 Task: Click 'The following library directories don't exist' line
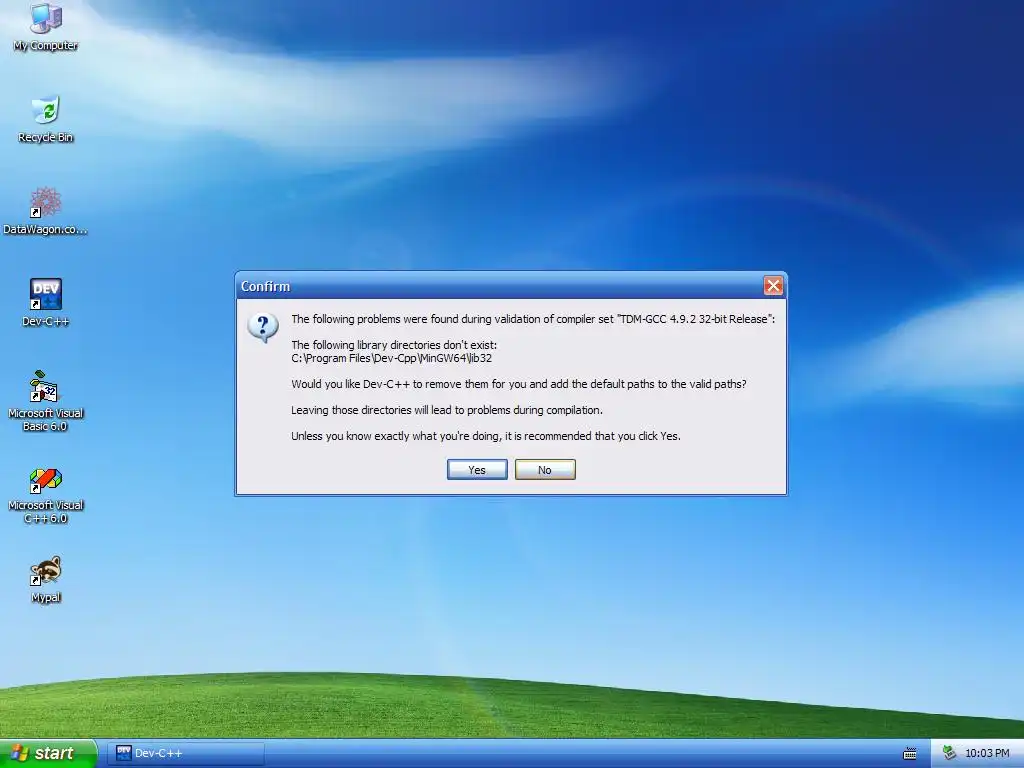(x=394, y=345)
